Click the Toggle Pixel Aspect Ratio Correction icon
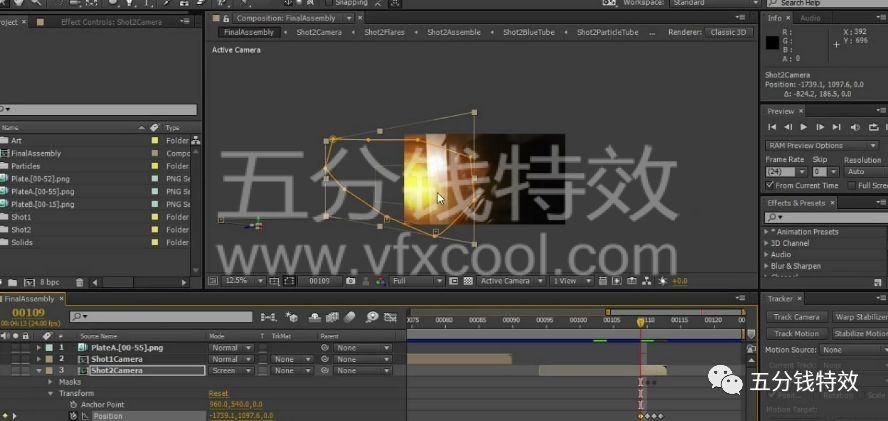Viewport: 888px width, 421px height. pyautogui.click(x=603, y=281)
